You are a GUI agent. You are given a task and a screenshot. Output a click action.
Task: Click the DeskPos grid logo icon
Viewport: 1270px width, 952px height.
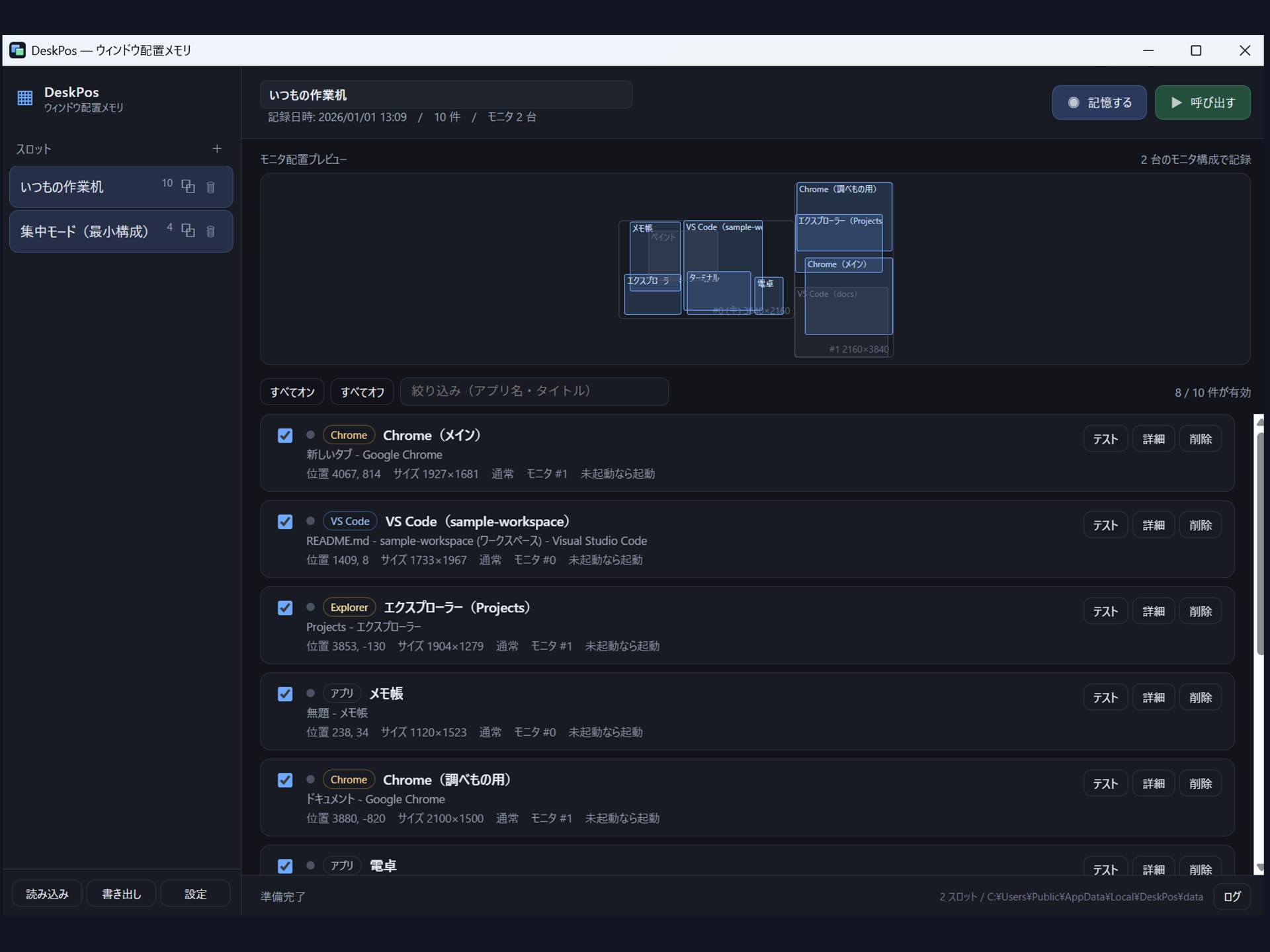[x=25, y=98]
